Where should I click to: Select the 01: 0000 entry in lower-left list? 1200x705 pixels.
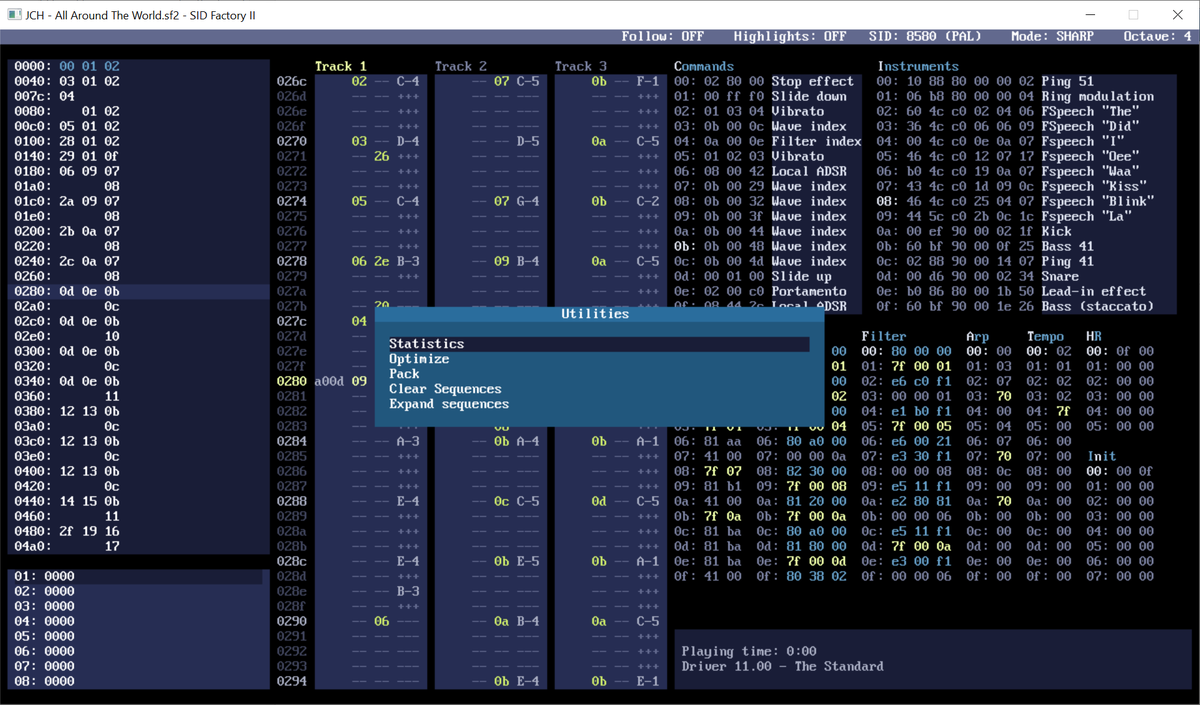tap(137, 576)
